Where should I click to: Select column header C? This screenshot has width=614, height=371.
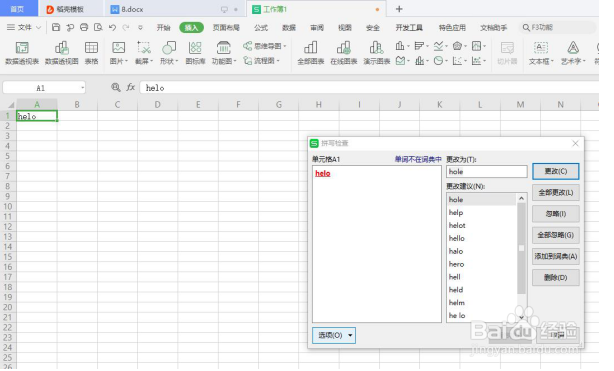pos(117,105)
